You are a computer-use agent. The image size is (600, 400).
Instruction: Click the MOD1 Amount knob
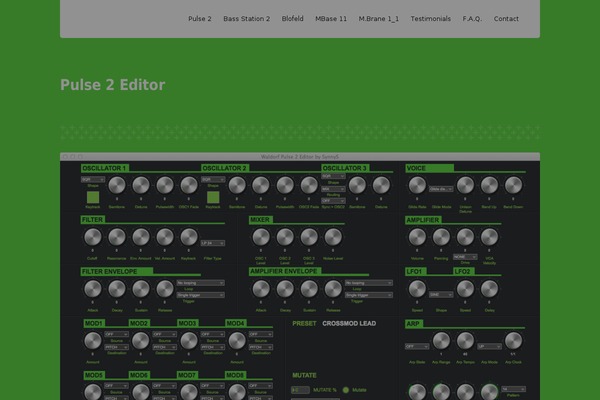click(93, 341)
